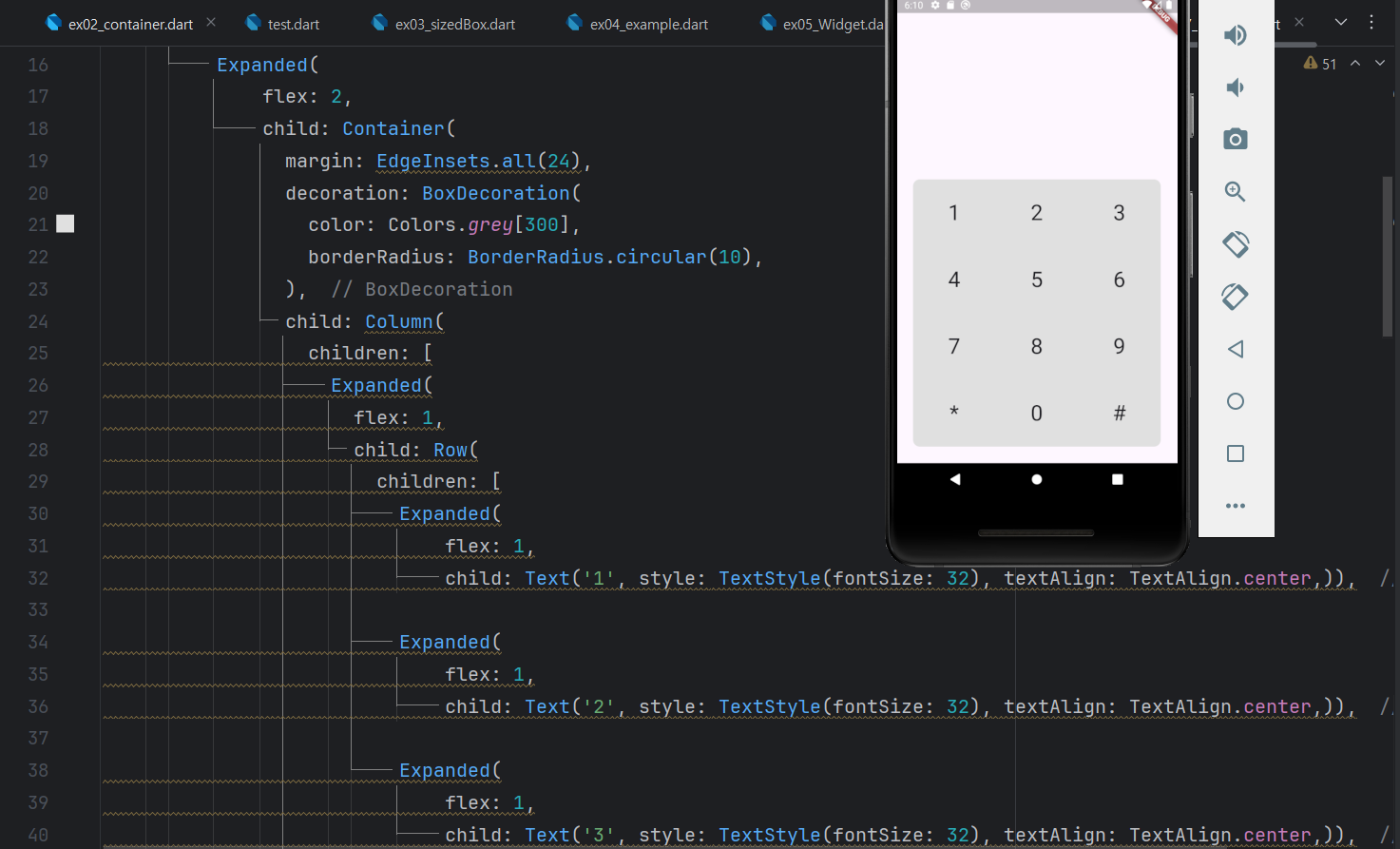Tap keypad digit 4 in emulator
The width and height of the screenshot is (1400, 849).
(954, 280)
